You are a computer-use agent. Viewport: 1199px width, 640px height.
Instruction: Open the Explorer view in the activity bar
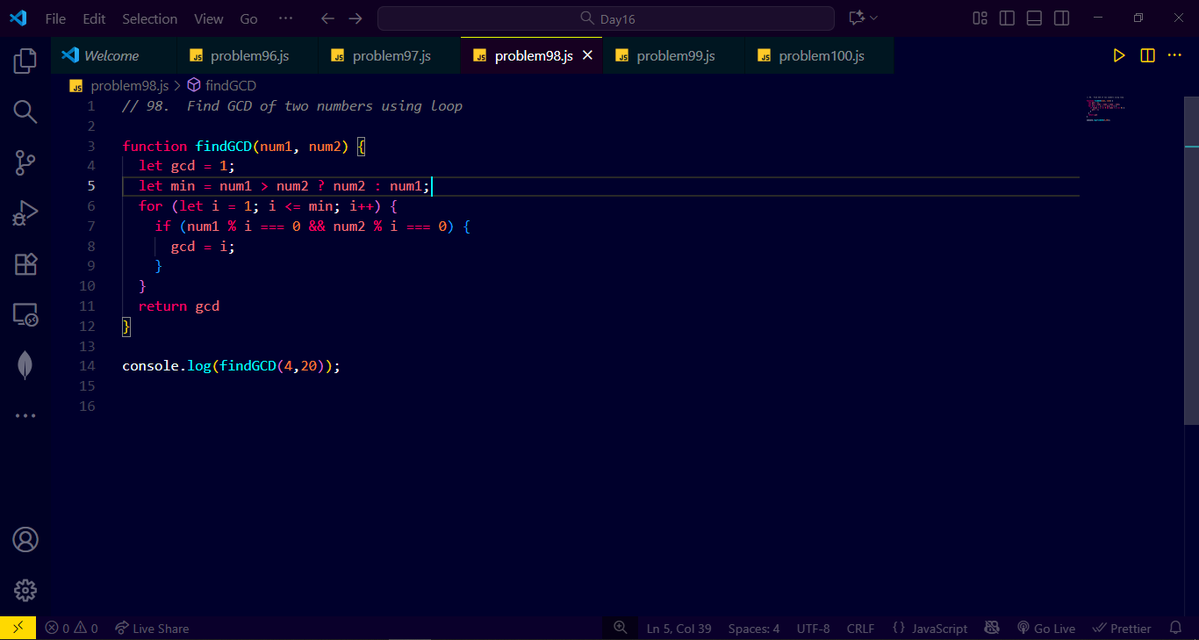25,61
